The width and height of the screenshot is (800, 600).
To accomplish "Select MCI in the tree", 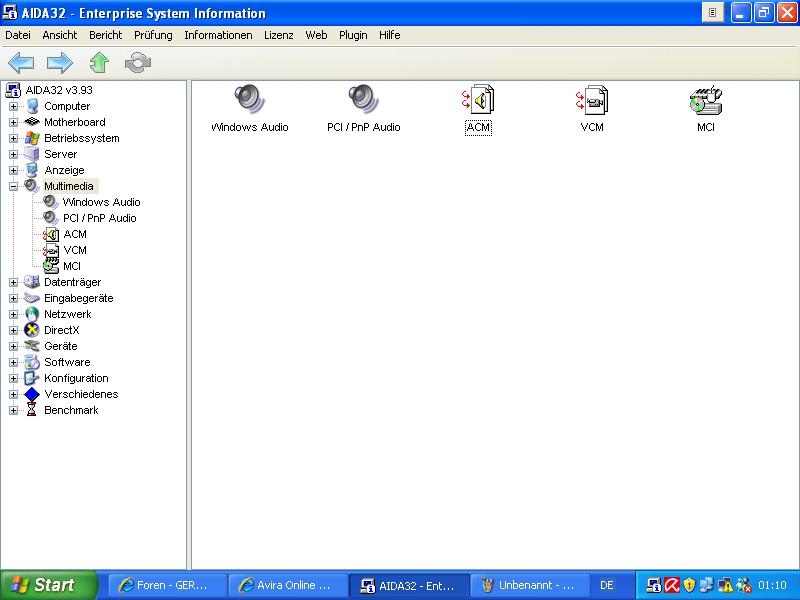I will [72, 266].
